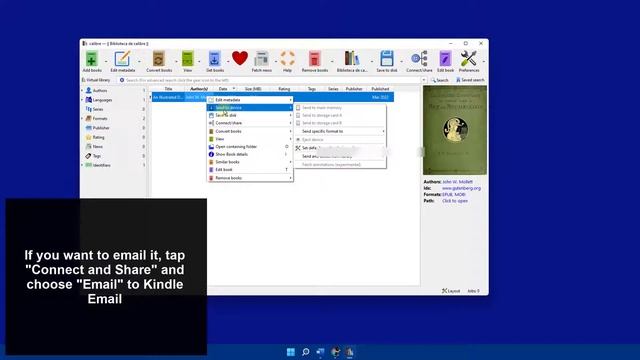
Task: Click the calibre icon on the taskbar
Action: point(350,352)
